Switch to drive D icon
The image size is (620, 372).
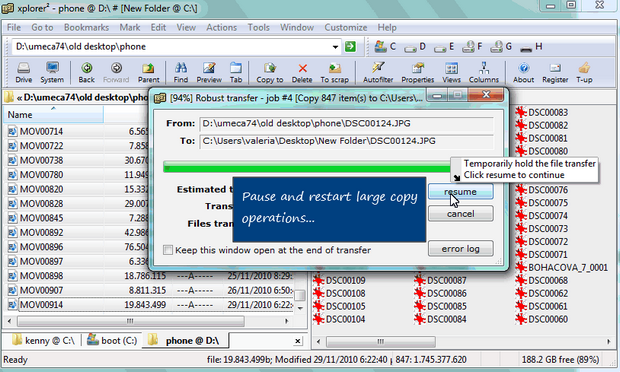tap(415, 47)
